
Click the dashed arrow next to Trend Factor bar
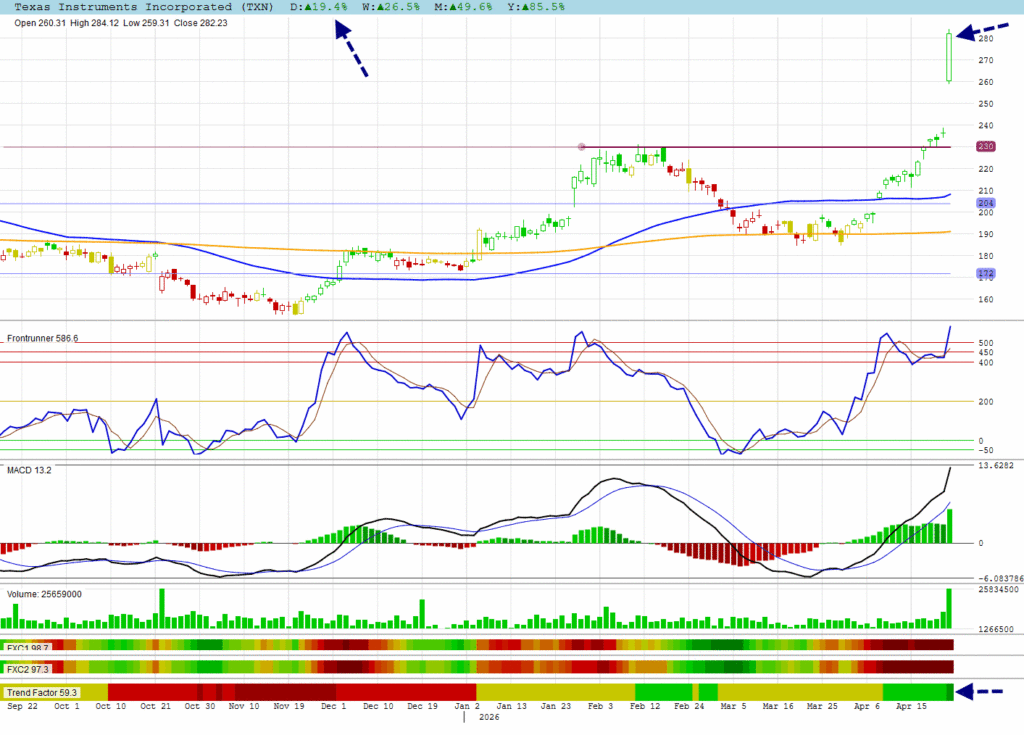click(x=988, y=691)
